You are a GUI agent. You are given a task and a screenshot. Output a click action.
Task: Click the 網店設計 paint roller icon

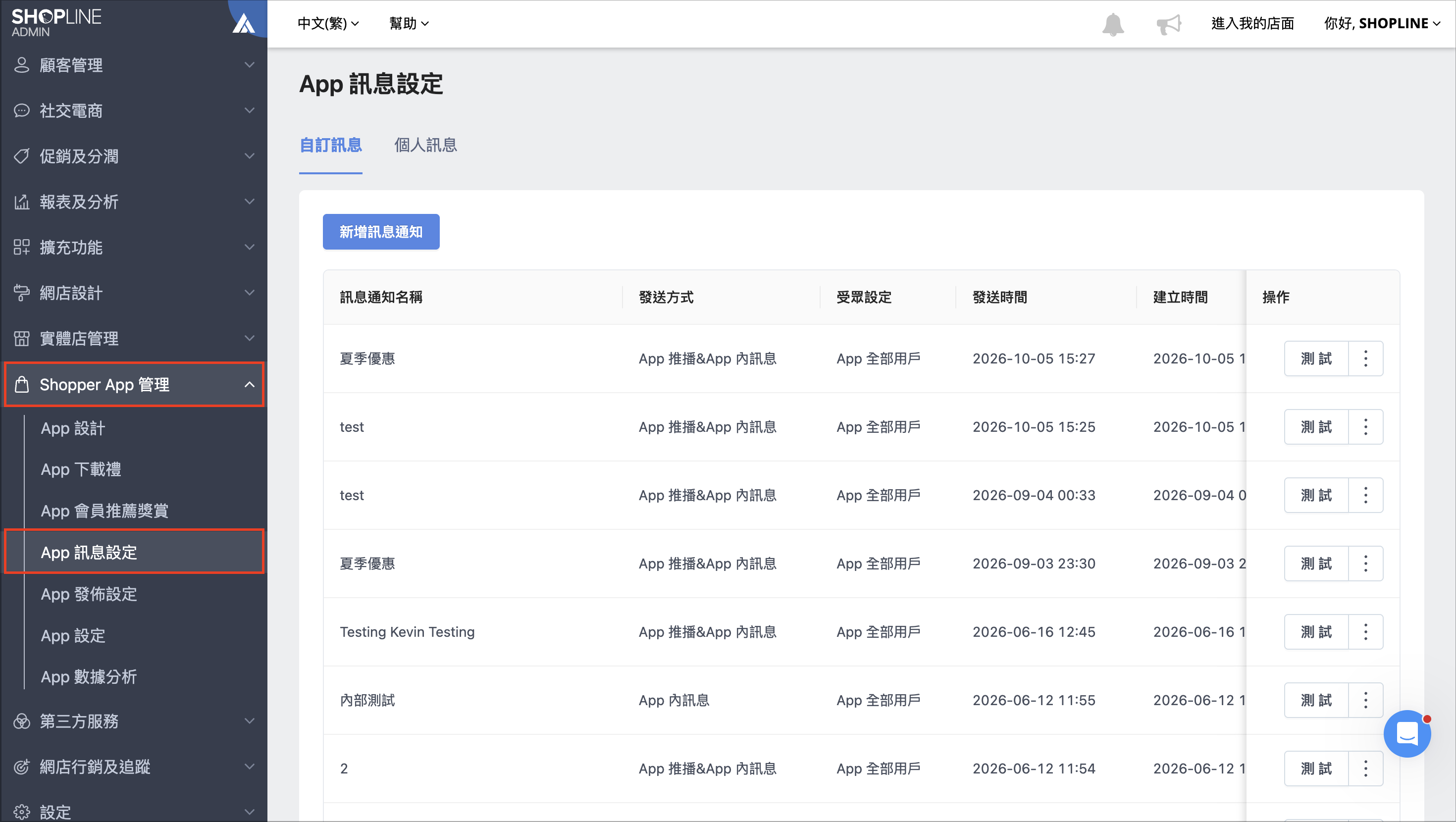21,293
